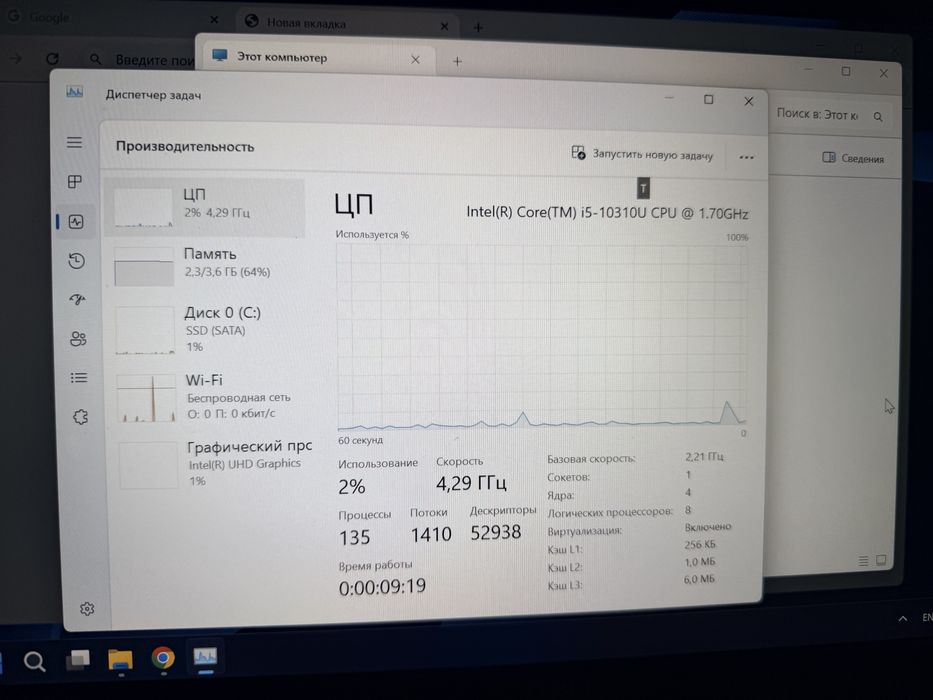Open File Explorer from taskbar
The width and height of the screenshot is (933, 700).
click(120, 659)
